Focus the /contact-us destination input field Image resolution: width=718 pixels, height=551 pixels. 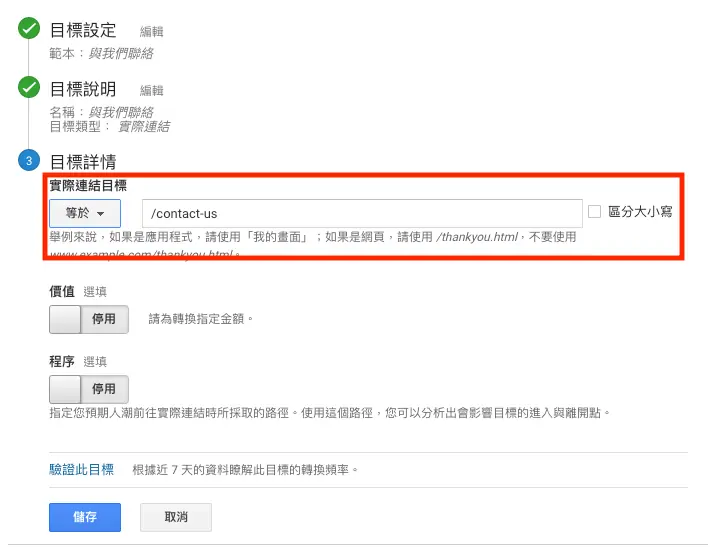[x=362, y=213]
